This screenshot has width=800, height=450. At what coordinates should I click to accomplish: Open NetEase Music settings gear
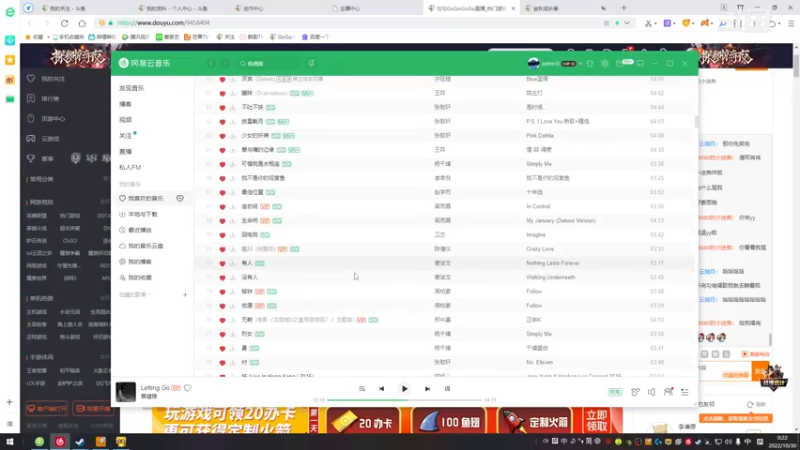click(x=605, y=63)
